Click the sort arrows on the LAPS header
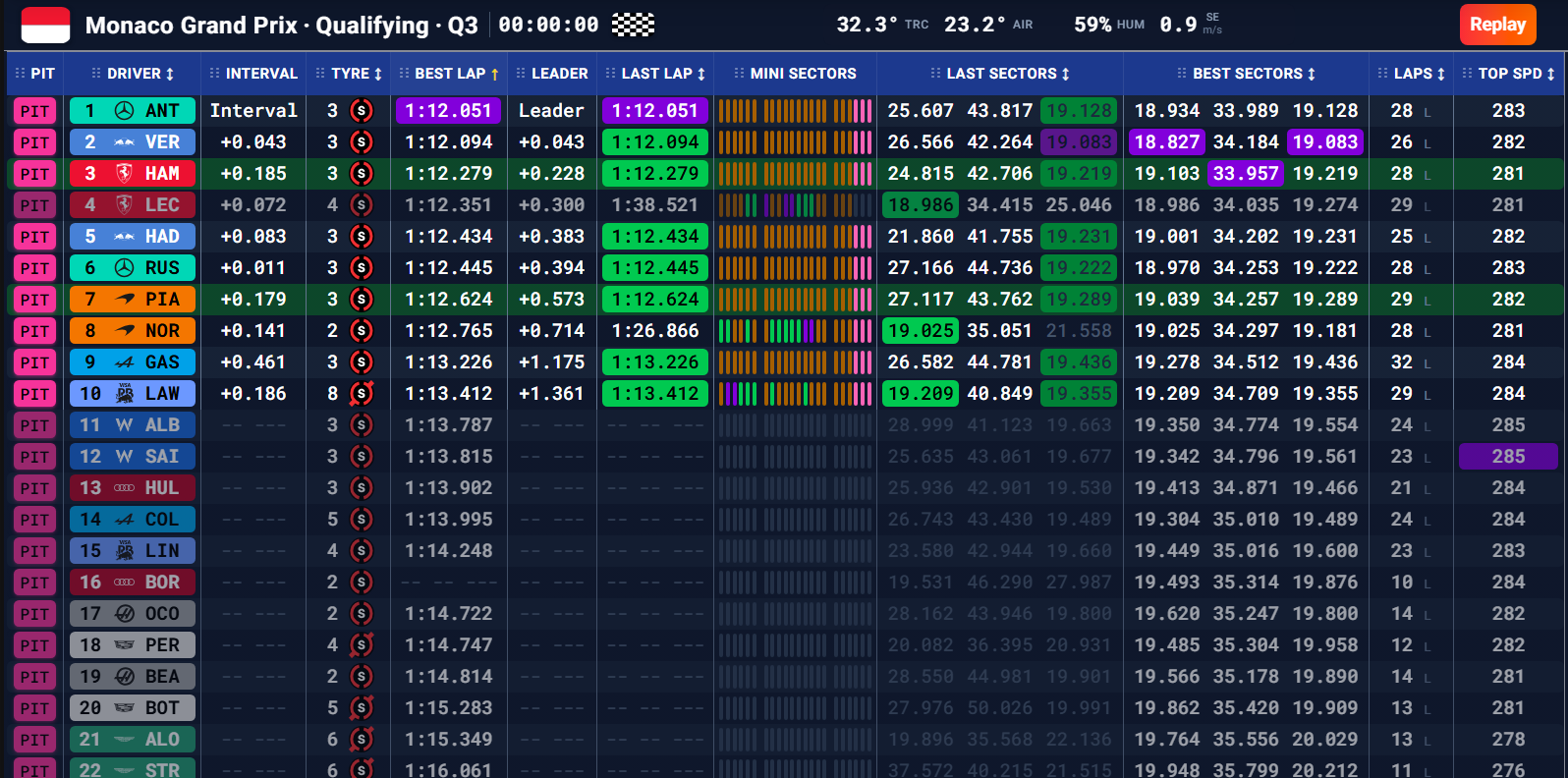 click(x=1441, y=74)
